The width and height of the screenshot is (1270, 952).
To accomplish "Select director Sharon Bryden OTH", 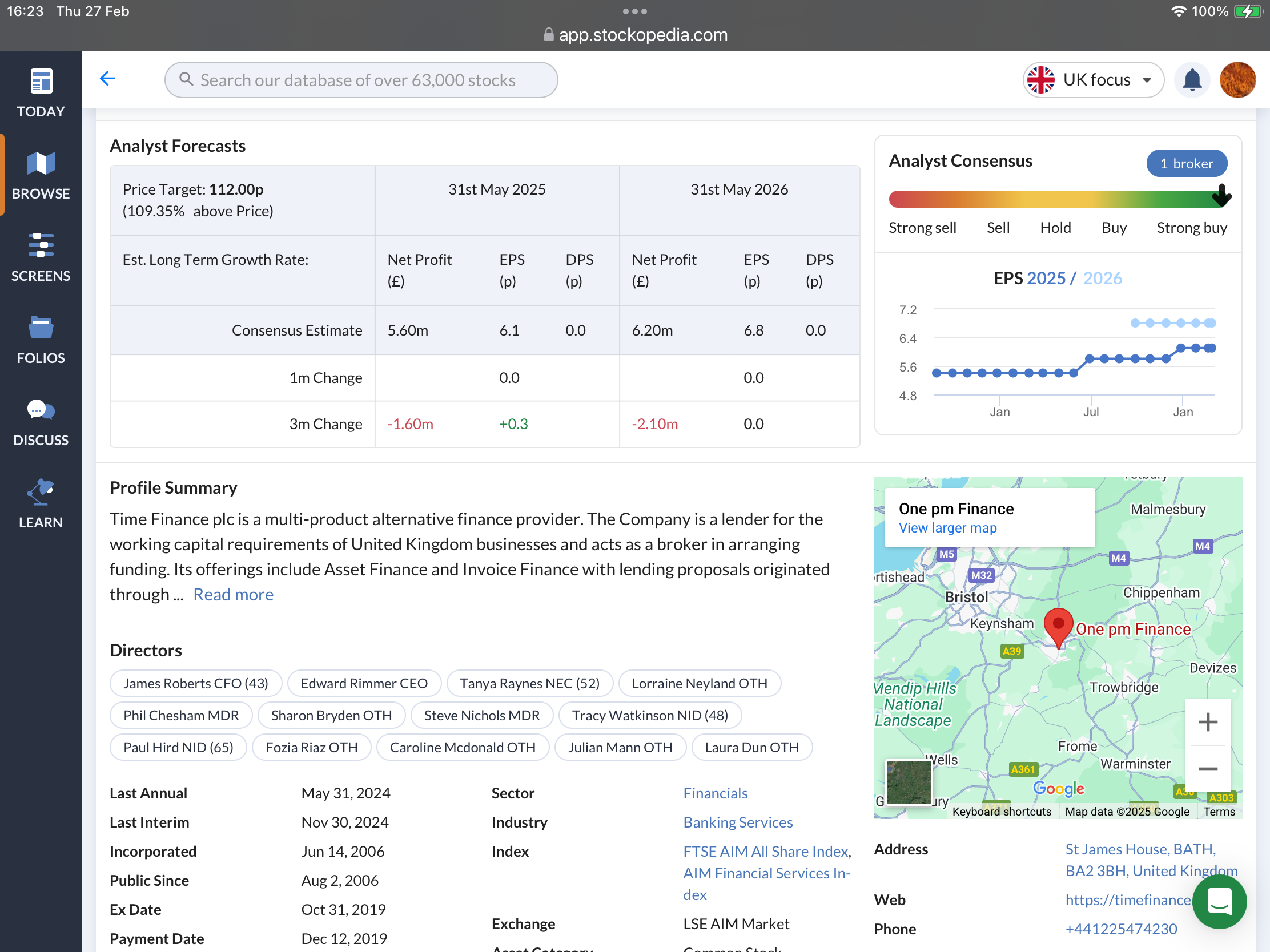I will click(x=331, y=716).
